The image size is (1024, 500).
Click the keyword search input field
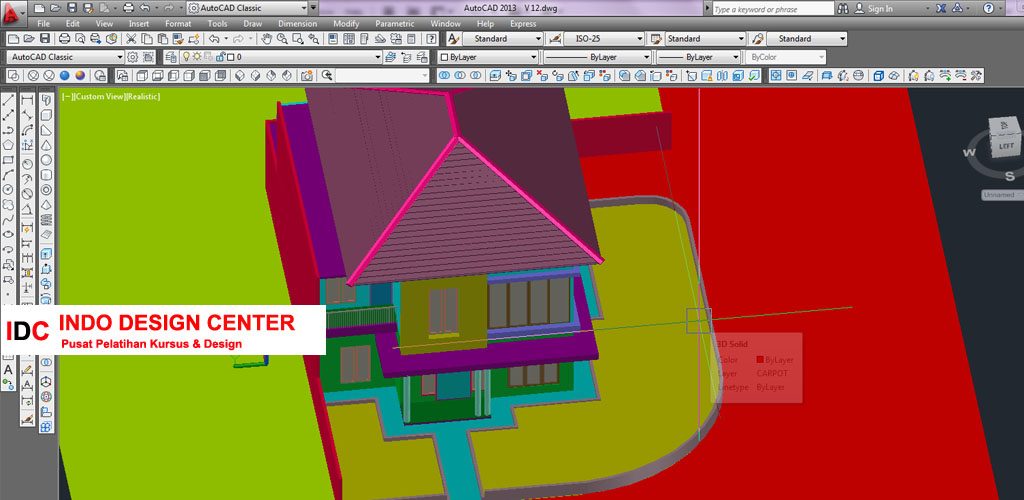point(773,9)
